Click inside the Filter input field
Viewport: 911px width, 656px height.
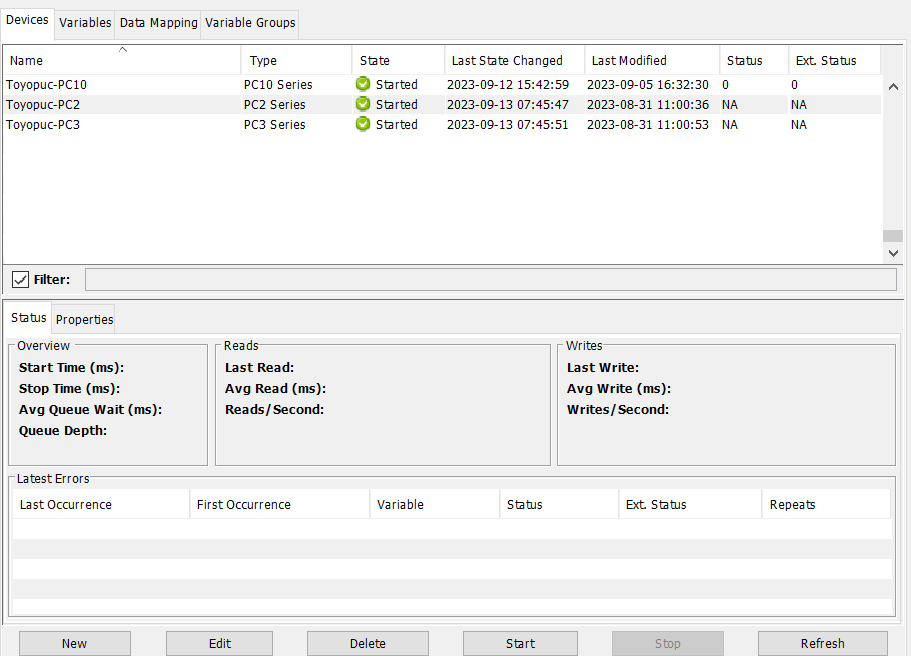tap(490, 279)
